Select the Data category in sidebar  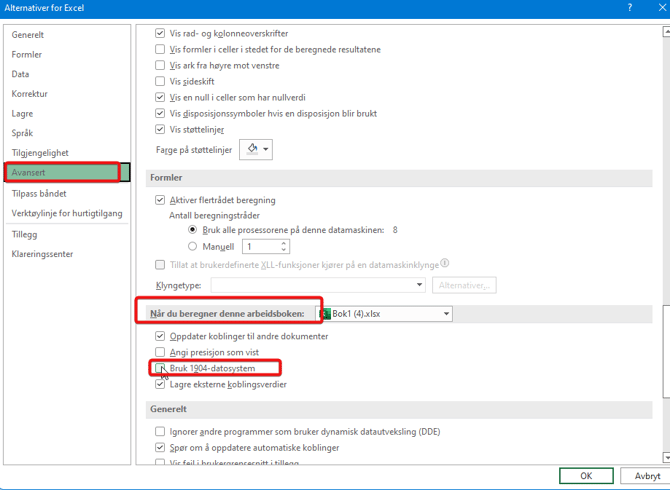pos(20,74)
